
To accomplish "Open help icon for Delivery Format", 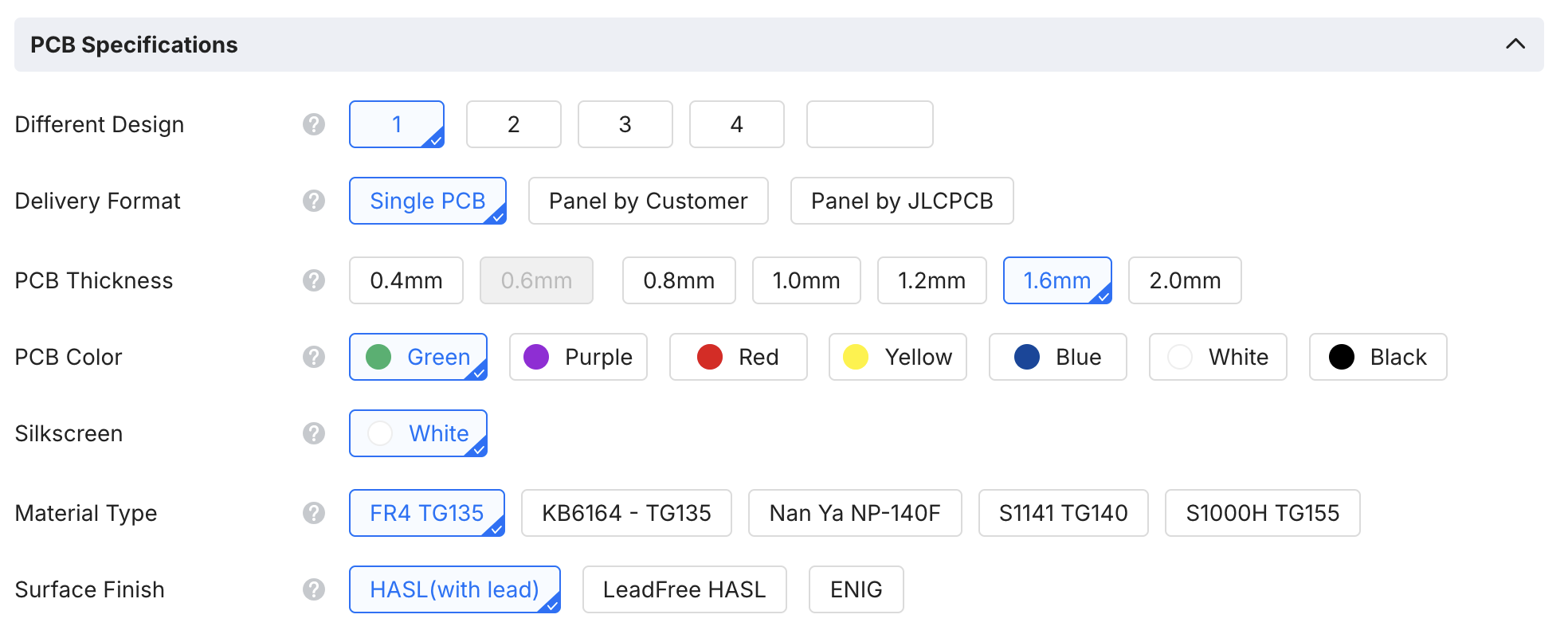I will (314, 201).
